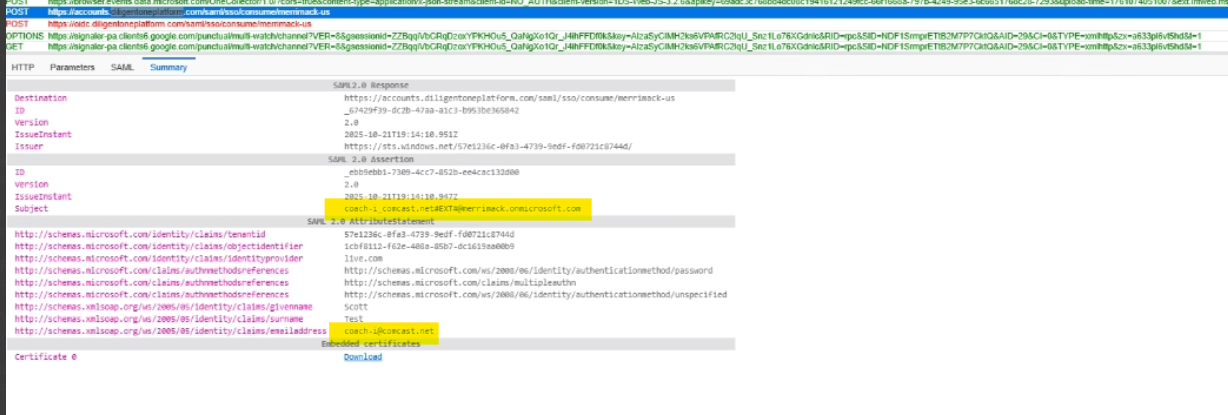The image size is (1228, 415).
Task: Switch to the HTTP tab
Action: [x=22, y=67]
